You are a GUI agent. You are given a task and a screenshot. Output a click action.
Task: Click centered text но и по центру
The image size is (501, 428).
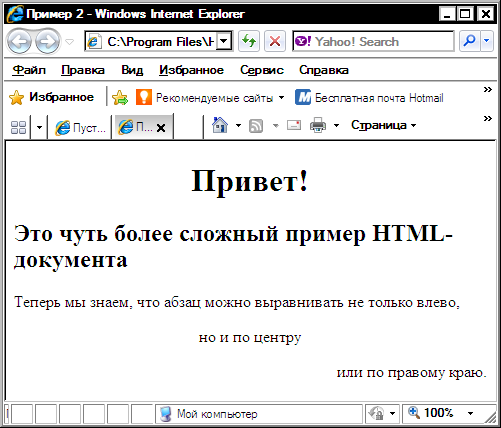coord(250,337)
